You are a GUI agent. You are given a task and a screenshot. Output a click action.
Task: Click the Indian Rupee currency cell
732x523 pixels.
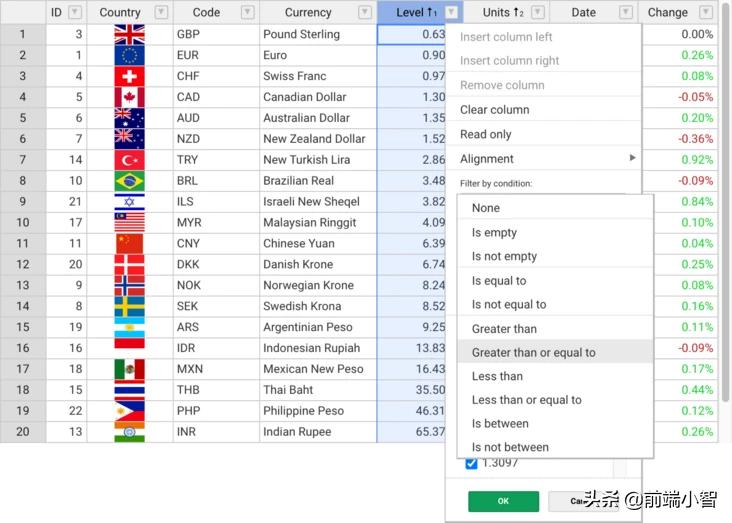coord(318,432)
